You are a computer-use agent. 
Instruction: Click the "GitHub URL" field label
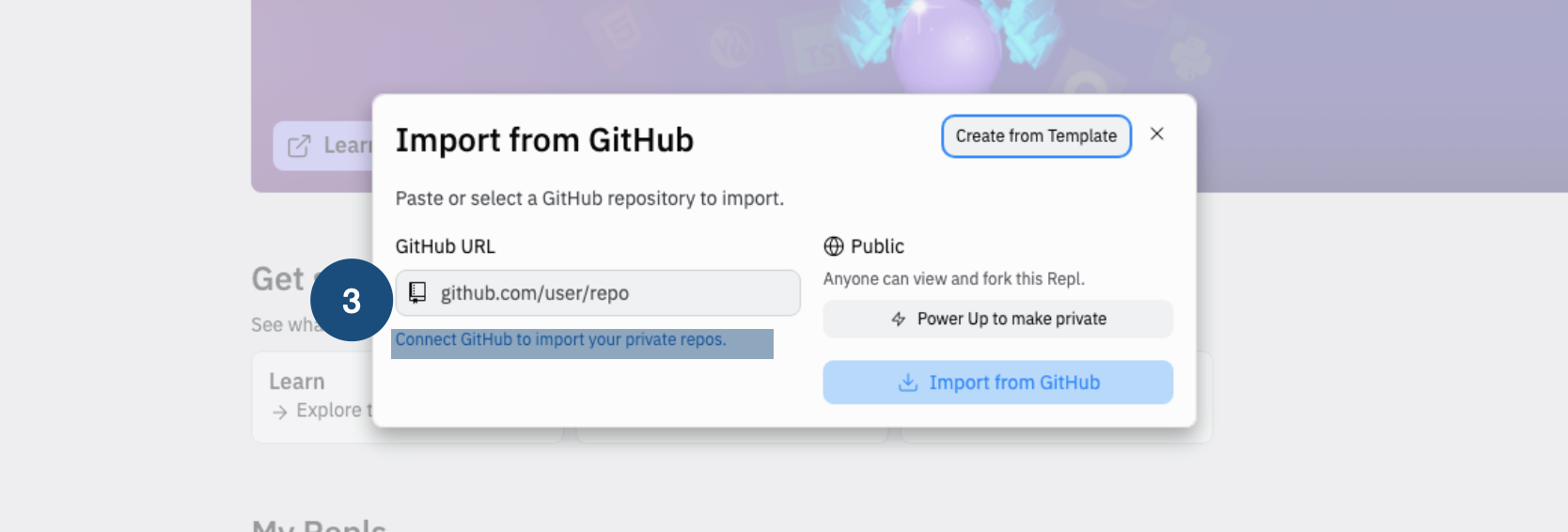pyautogui.click(x=445, y=246)
